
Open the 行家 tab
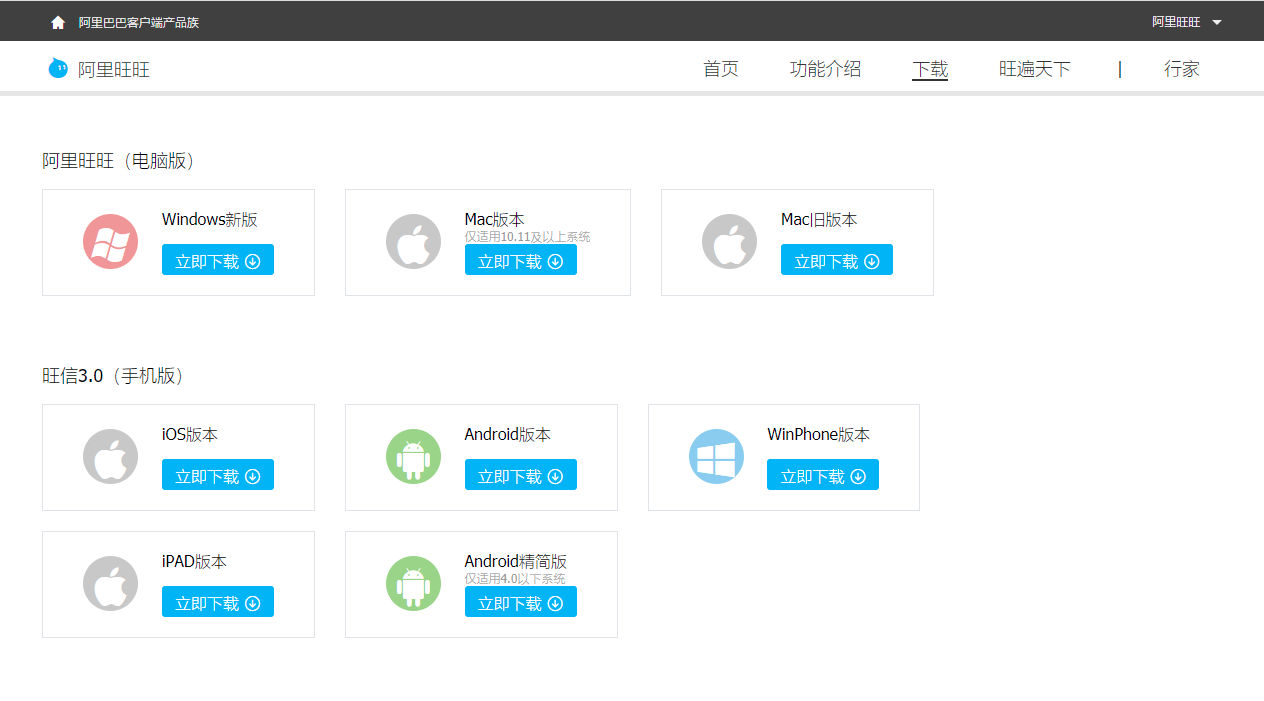[1182, 69]
